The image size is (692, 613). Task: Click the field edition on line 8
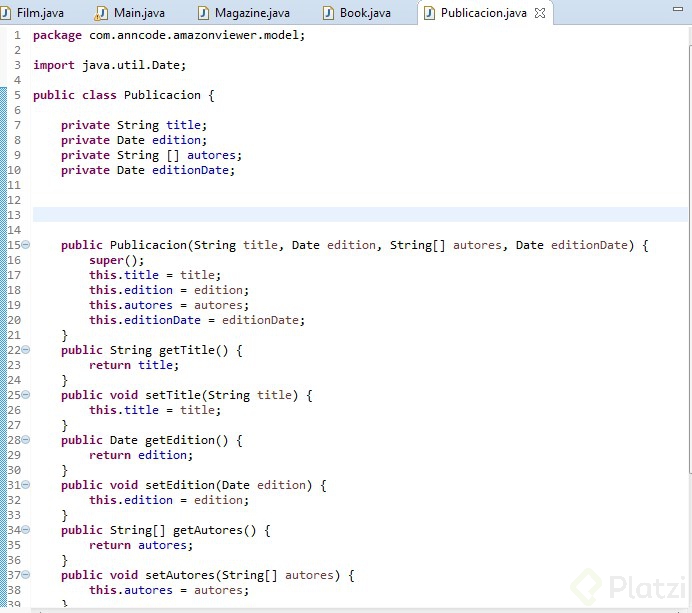176,140
